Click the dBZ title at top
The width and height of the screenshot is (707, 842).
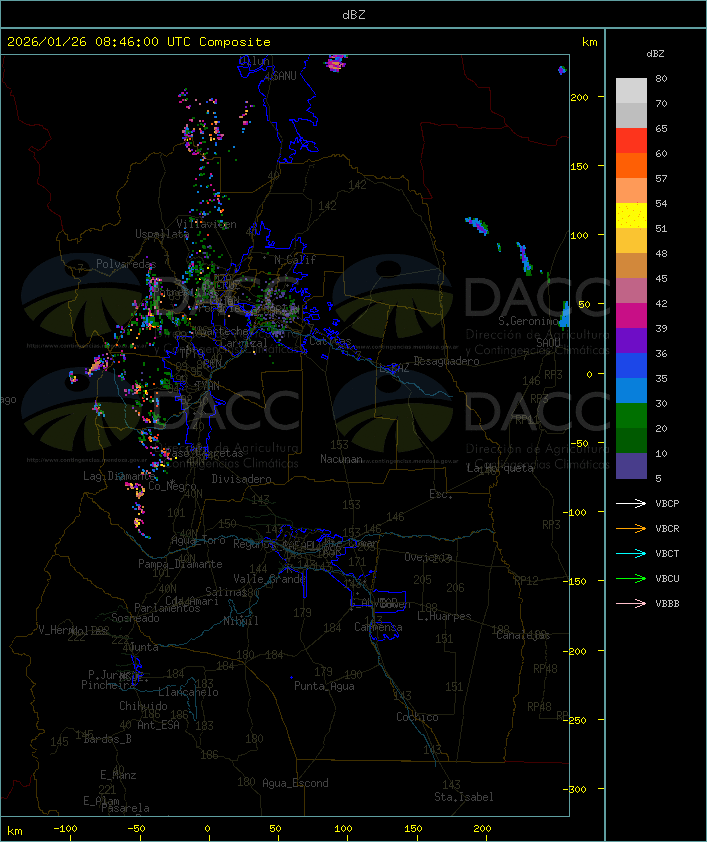pos(353,14)
